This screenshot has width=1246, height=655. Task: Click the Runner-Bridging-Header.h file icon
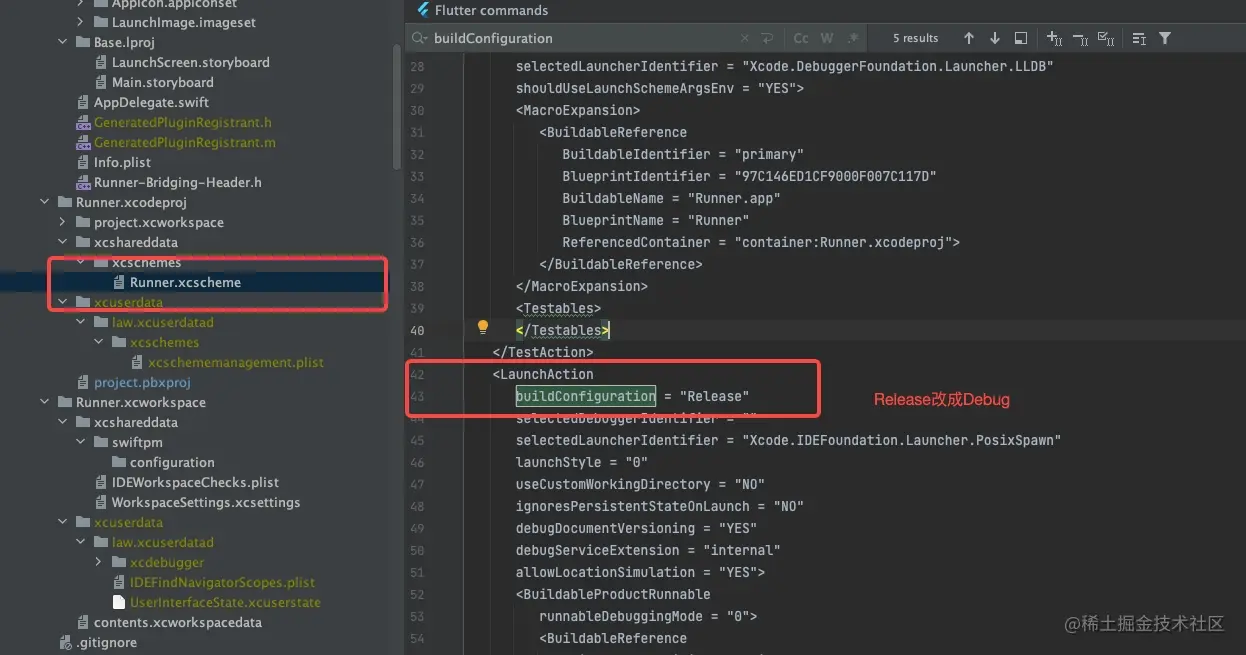[x=84, y=182]
